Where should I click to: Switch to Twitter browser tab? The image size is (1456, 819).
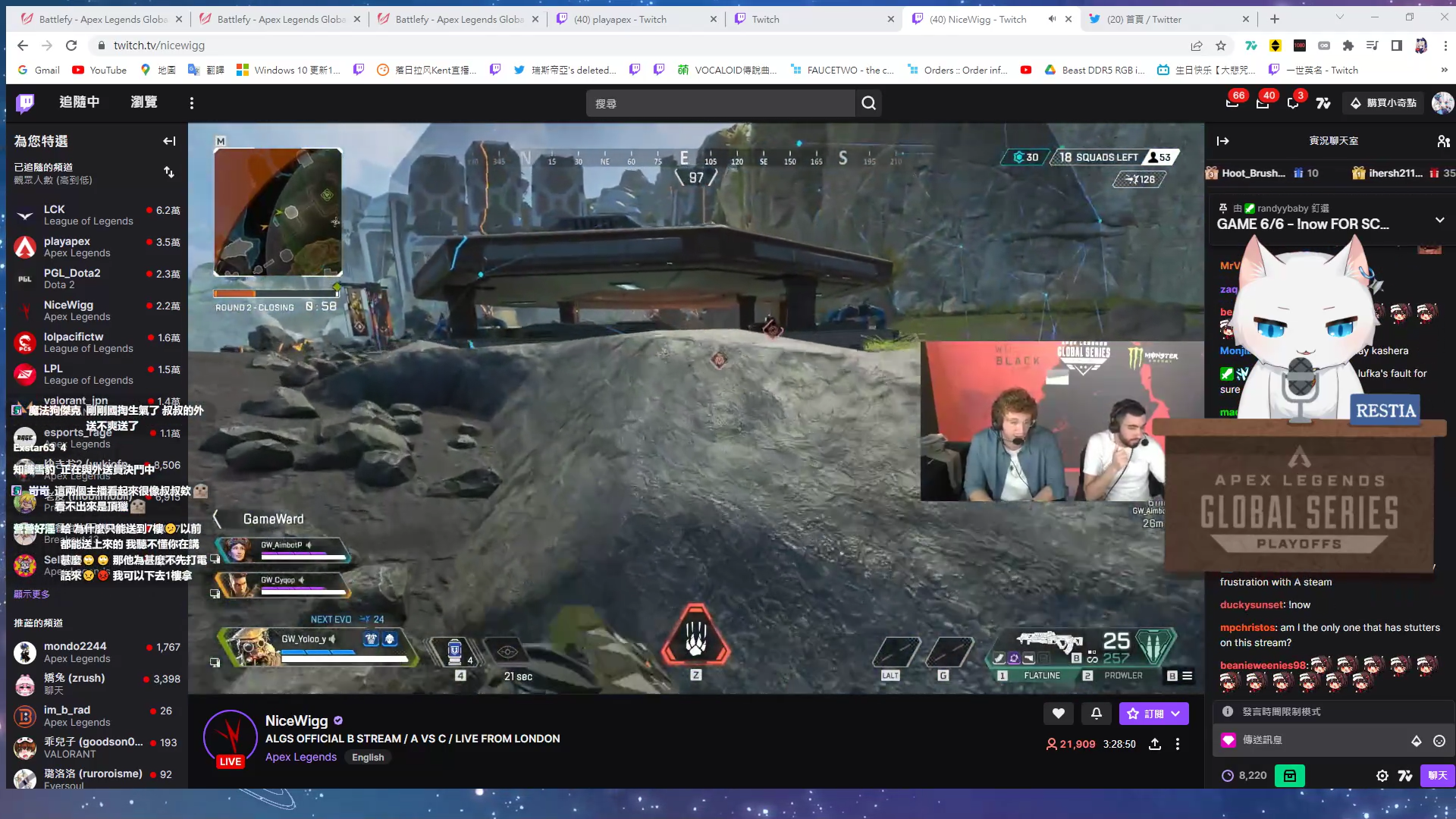pyautogui.click(x=1168, y=19)
